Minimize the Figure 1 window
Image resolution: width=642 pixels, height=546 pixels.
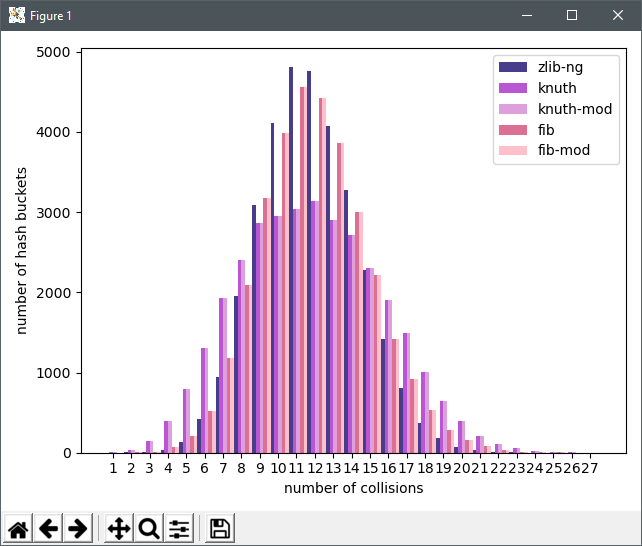(527, 16)
